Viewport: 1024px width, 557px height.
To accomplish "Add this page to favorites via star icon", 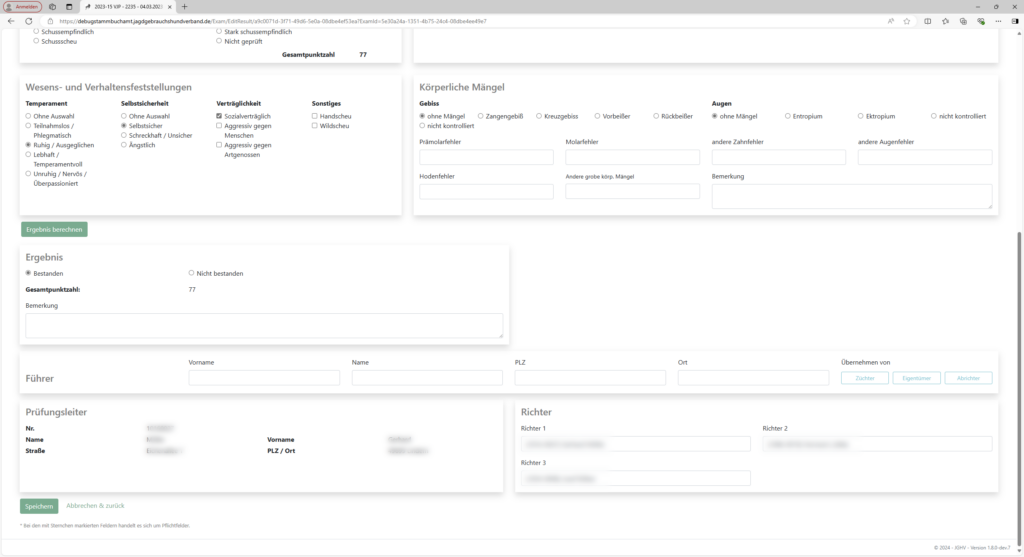I will click(x=906, y=21).
